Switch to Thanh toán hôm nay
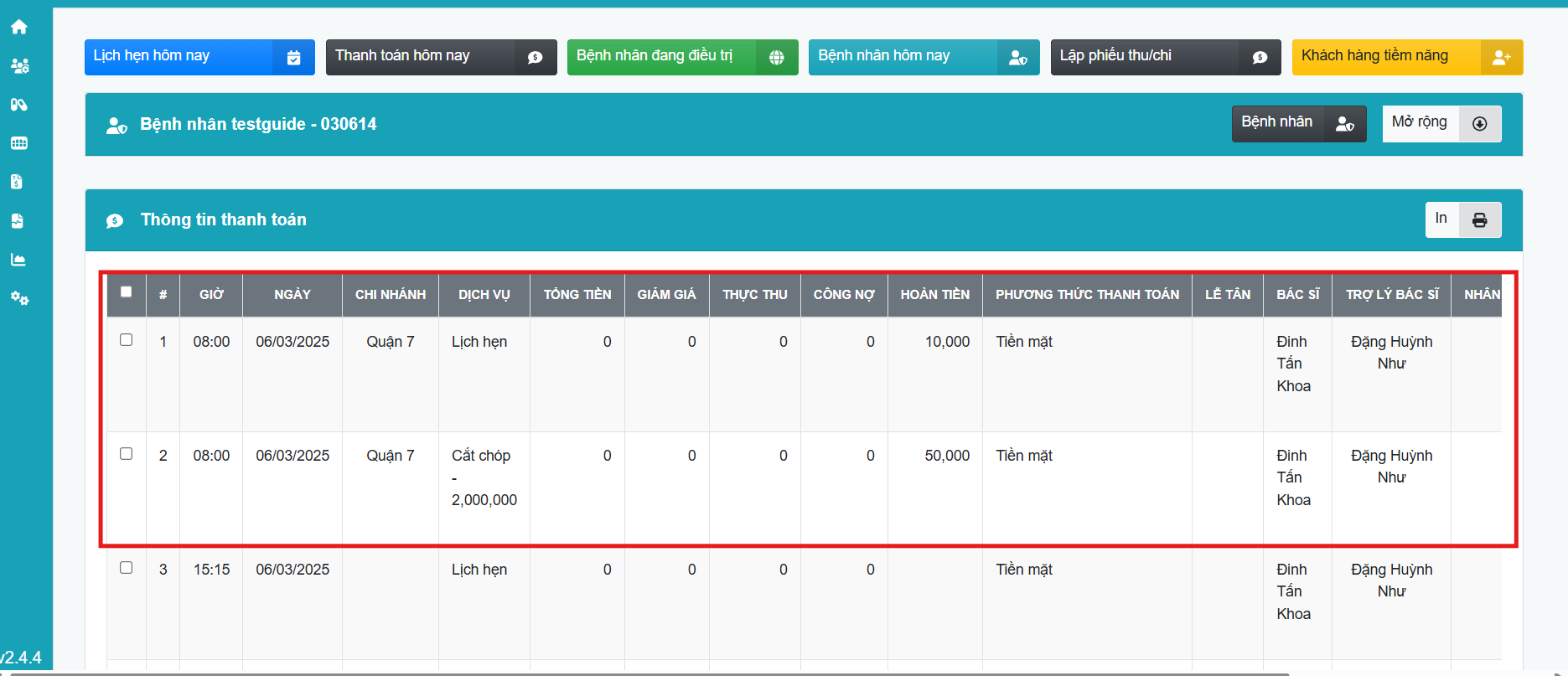 (x=441, y=57)
